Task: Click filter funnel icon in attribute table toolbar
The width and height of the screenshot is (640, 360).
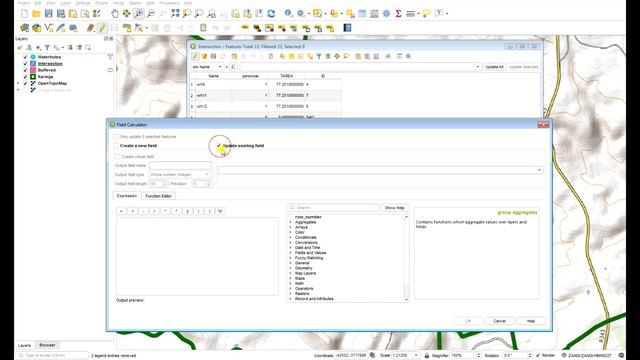Action: (x=319, y=56)
